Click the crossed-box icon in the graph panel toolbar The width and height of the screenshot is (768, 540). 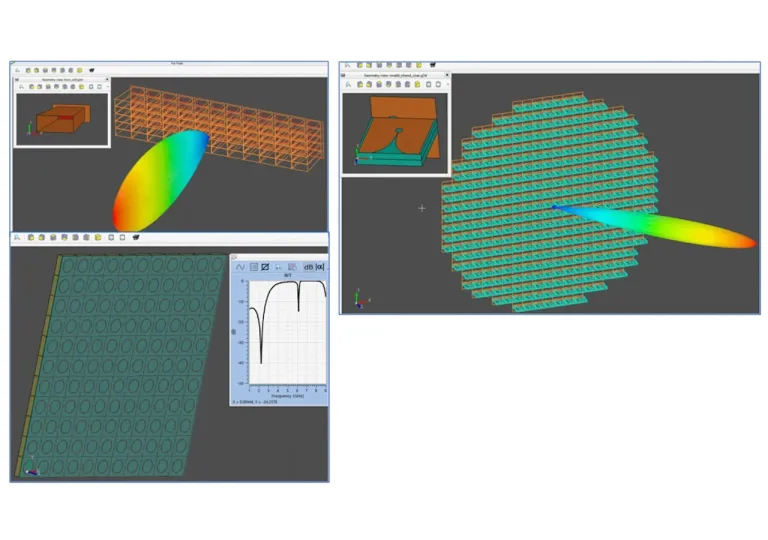coord(265,267)
